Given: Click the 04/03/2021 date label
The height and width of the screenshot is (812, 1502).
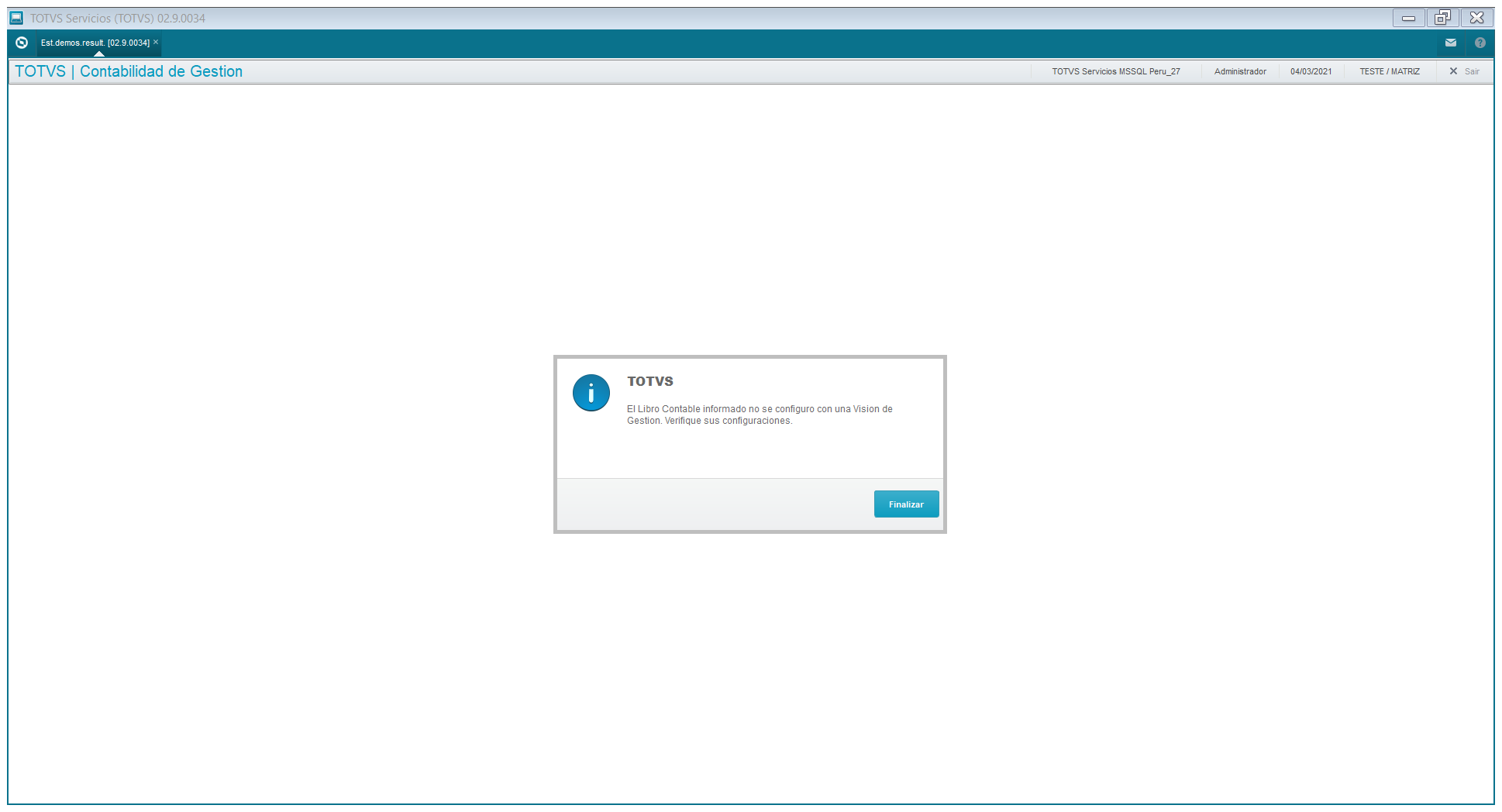Looking at the screenshot, I should click(1311, 71).
